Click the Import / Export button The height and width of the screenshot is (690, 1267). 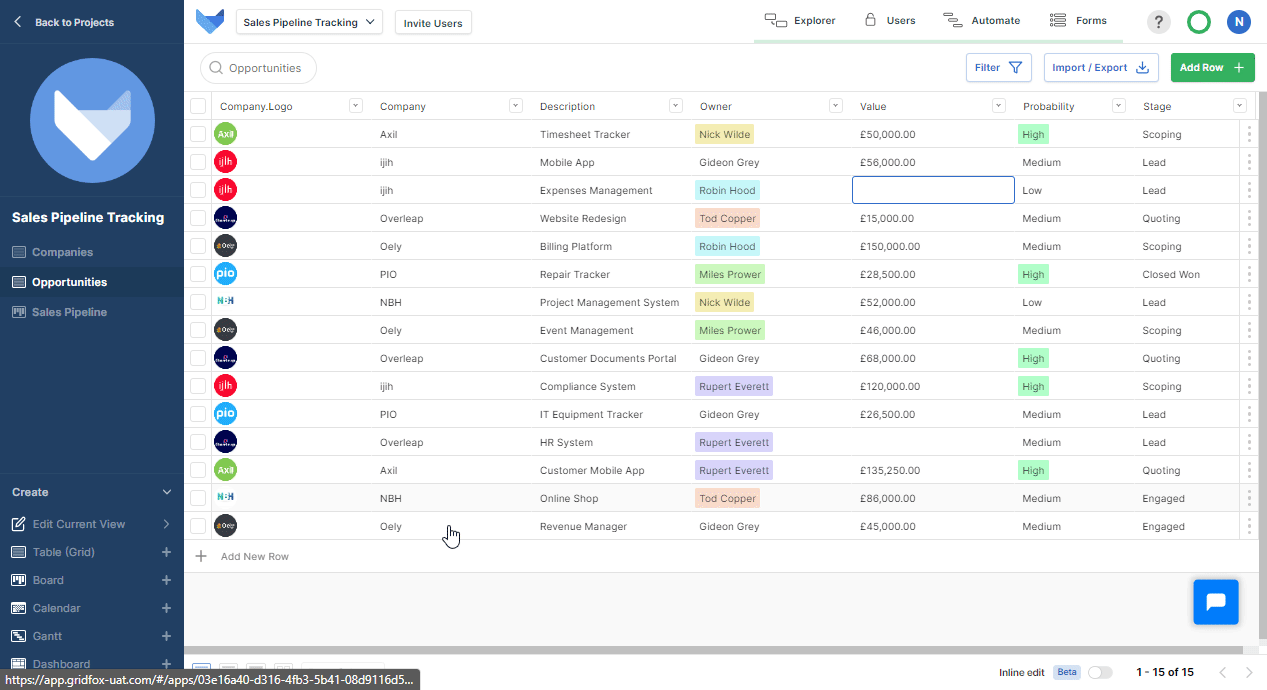coord(1101,68)
